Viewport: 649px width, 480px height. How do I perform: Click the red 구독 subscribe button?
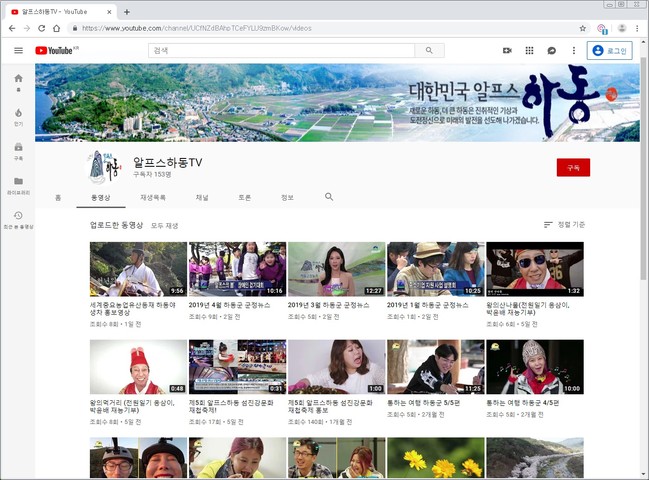(573, 167)
